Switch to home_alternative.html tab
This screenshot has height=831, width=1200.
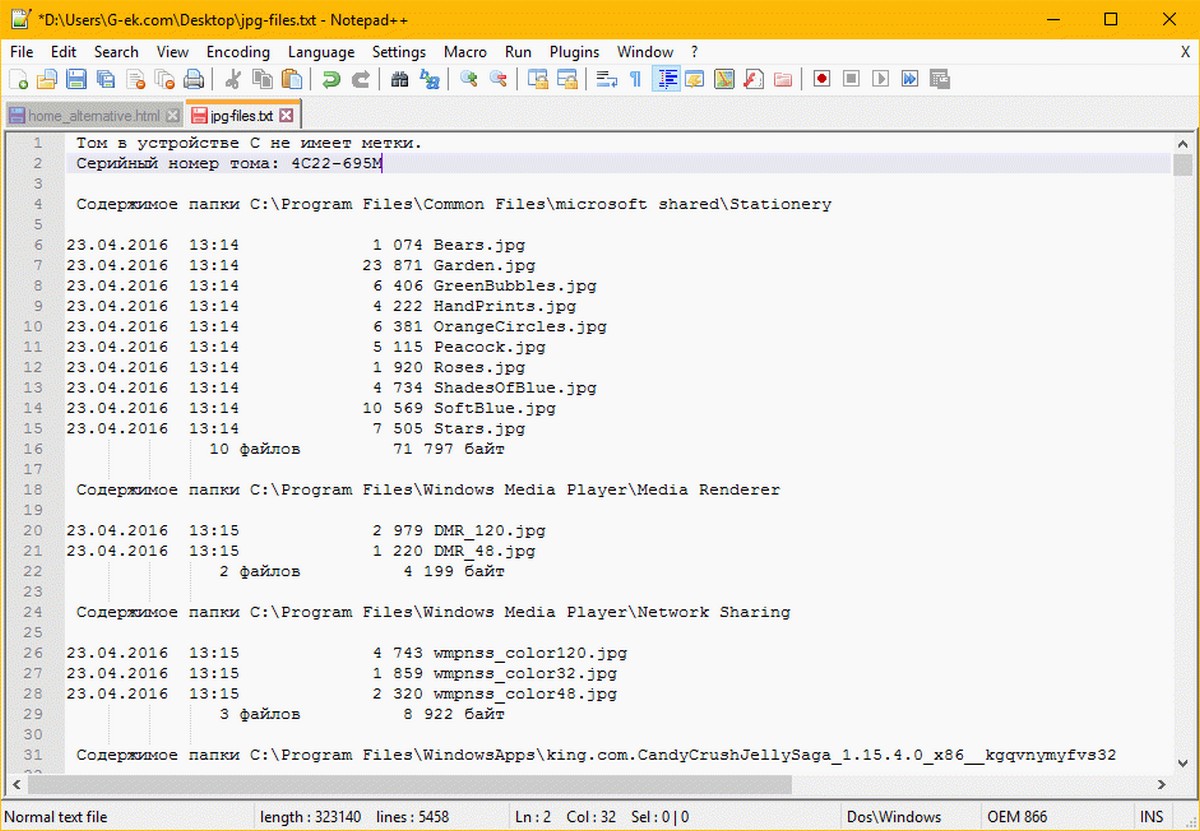pos(93,115)
